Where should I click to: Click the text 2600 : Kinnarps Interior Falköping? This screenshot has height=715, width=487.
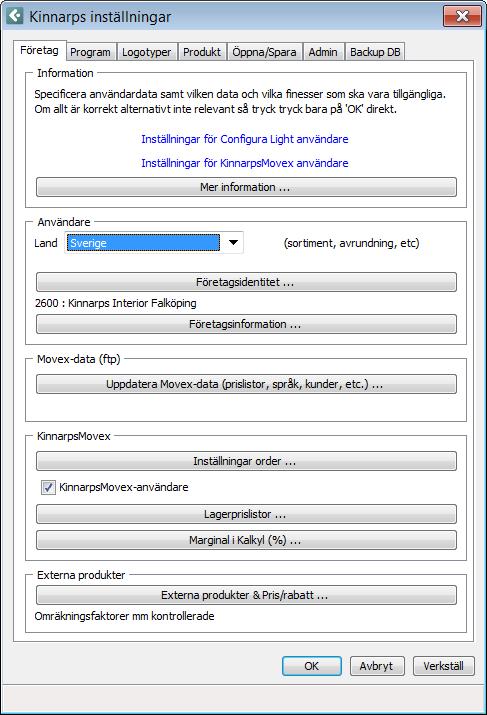[x=116, y=303]
